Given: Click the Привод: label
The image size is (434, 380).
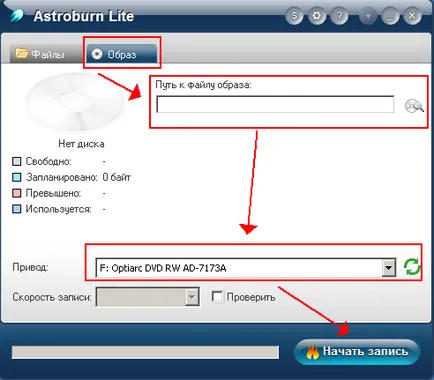Looking at the screenshot, I should 30,267.
